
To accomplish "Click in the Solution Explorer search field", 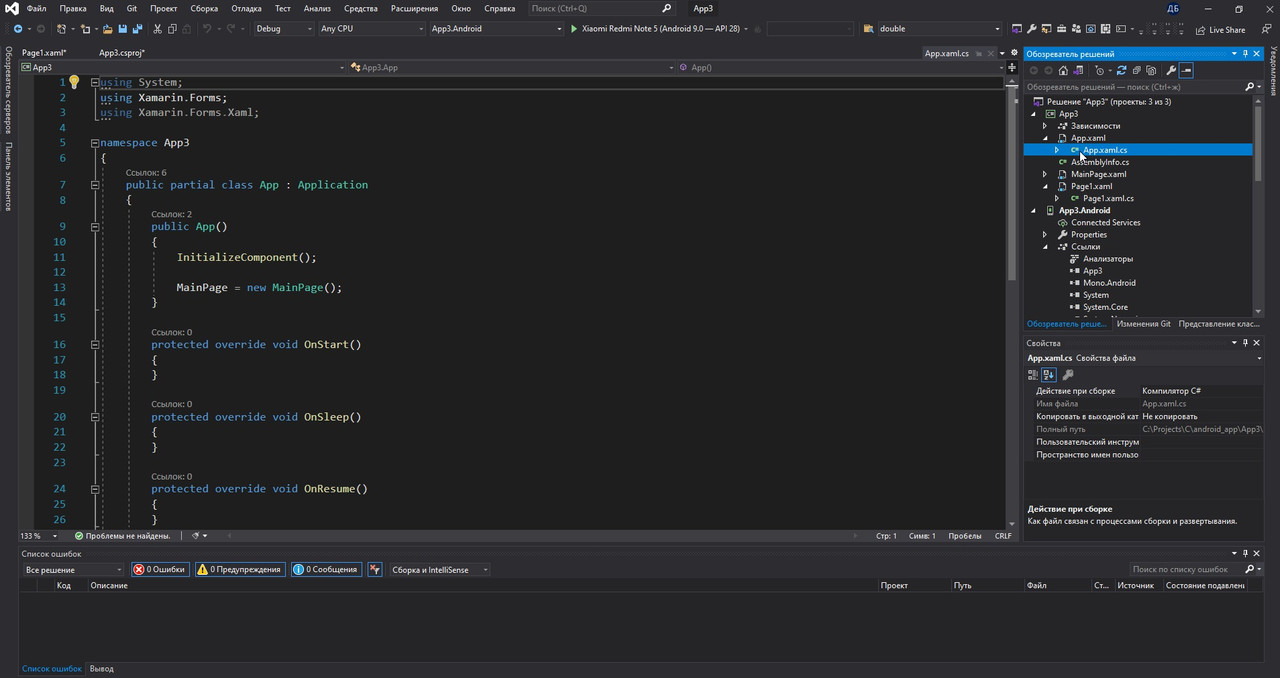I will point(1135,87).
